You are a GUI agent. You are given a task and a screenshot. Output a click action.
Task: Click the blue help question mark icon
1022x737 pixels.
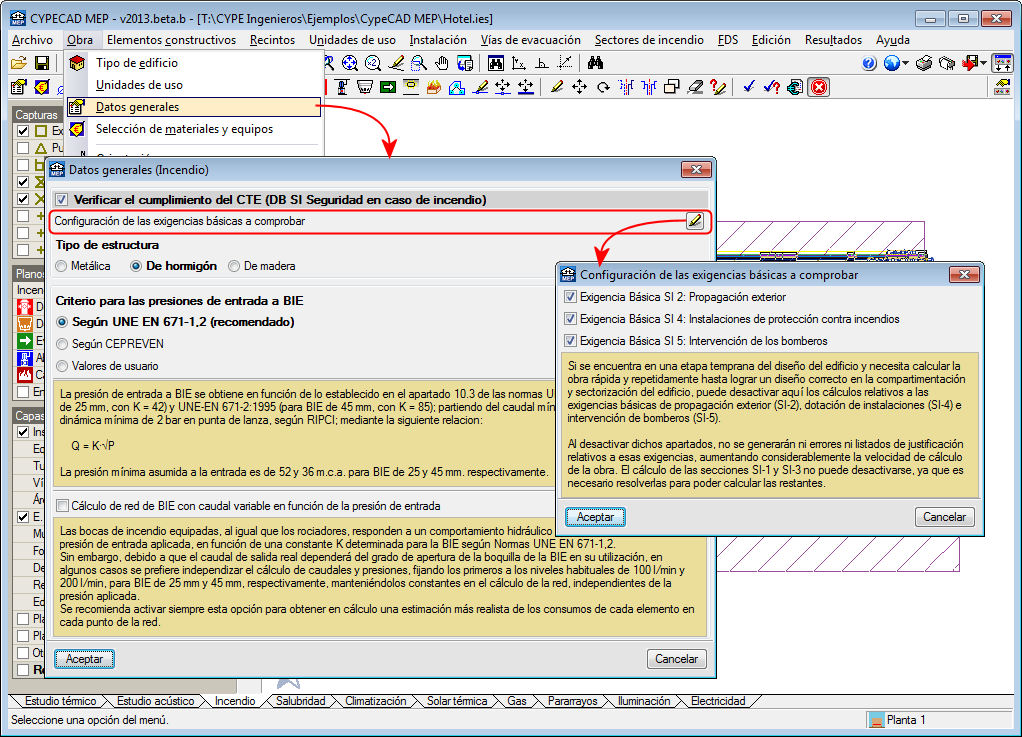click(x=869, y=63)
